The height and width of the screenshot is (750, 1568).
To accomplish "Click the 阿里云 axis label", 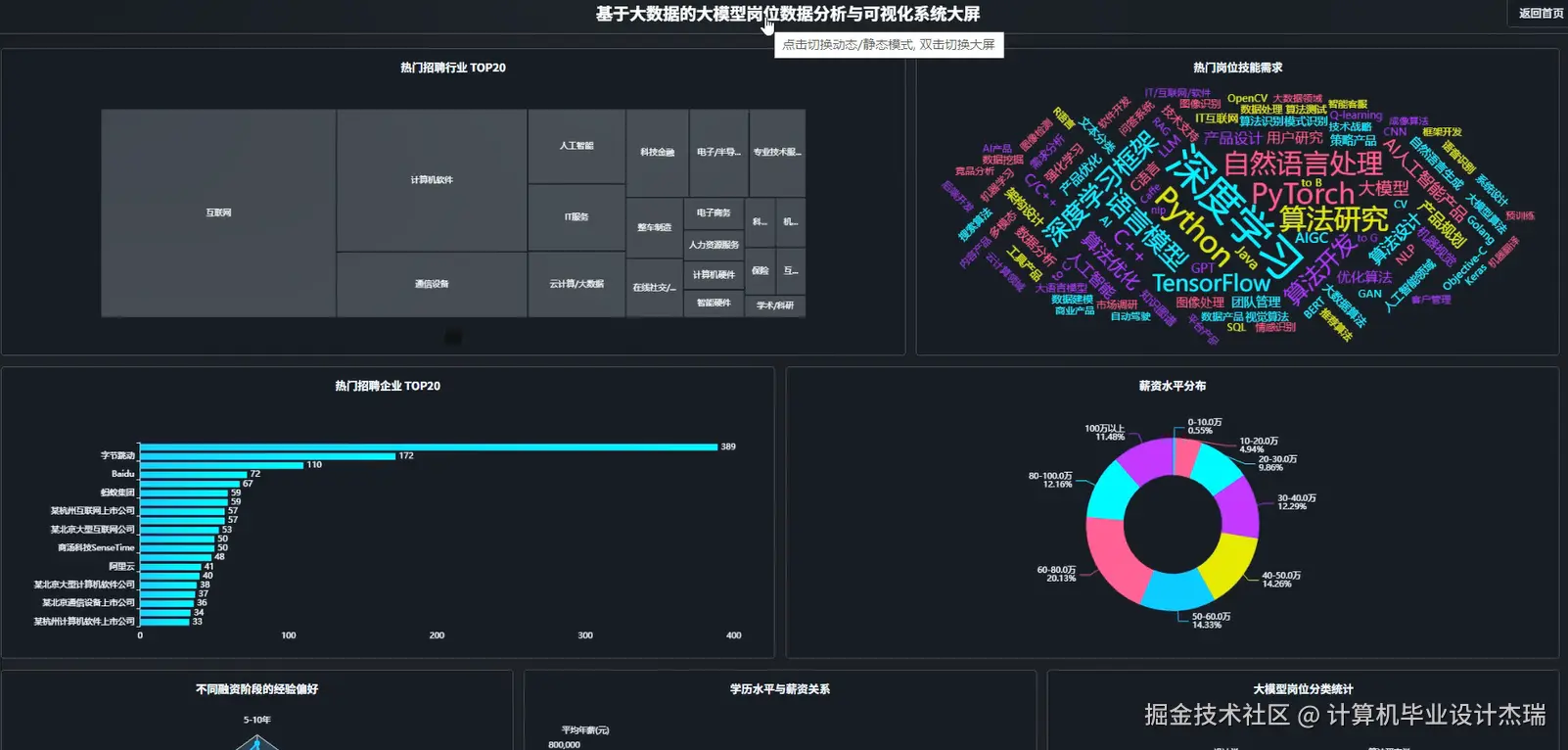I will click(121, 566).
